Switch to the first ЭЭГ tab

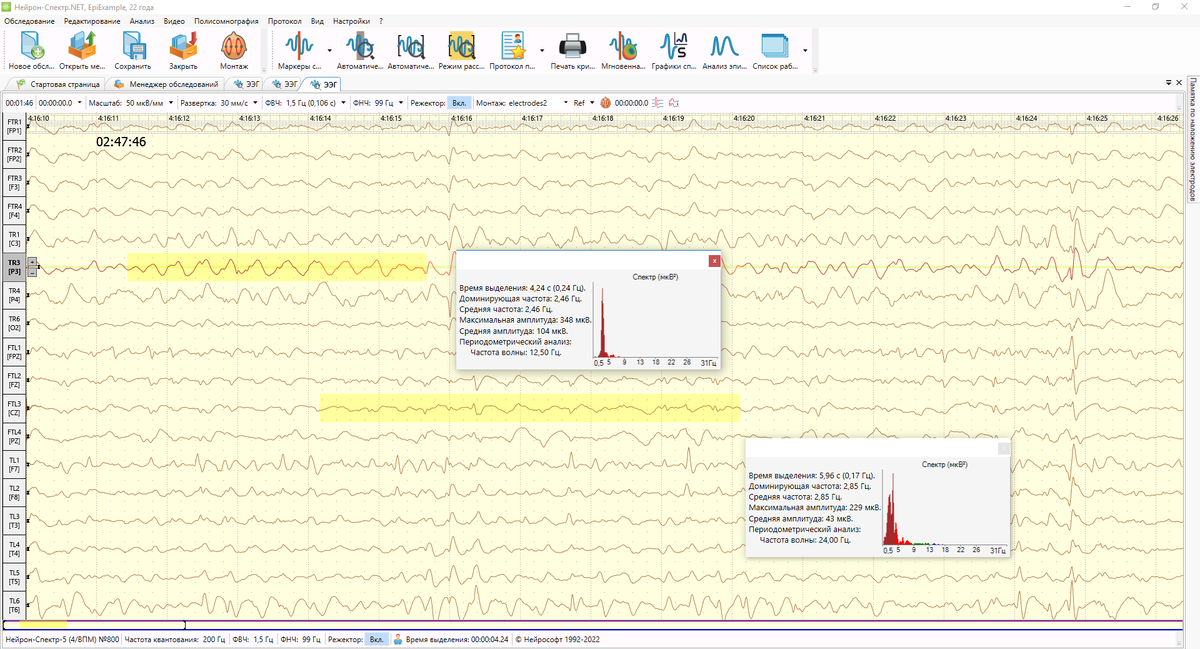[x=246, y=84]
